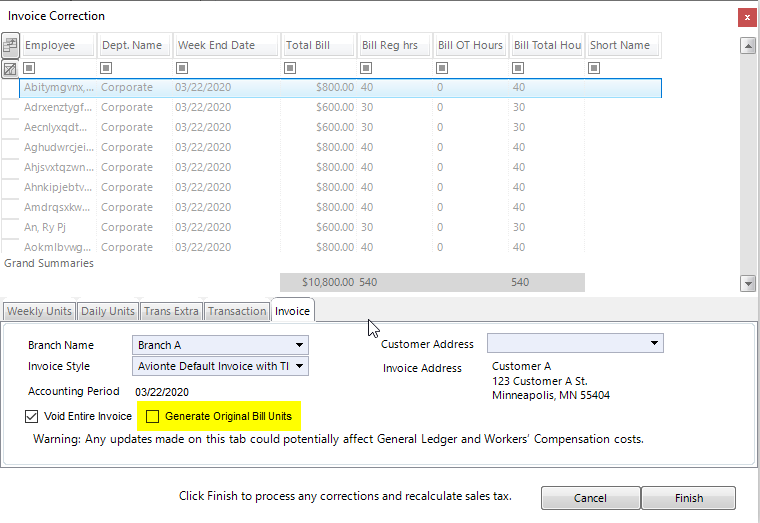
Task: Open the Bill OT Hours column filter icon
Action: point(442,68)
